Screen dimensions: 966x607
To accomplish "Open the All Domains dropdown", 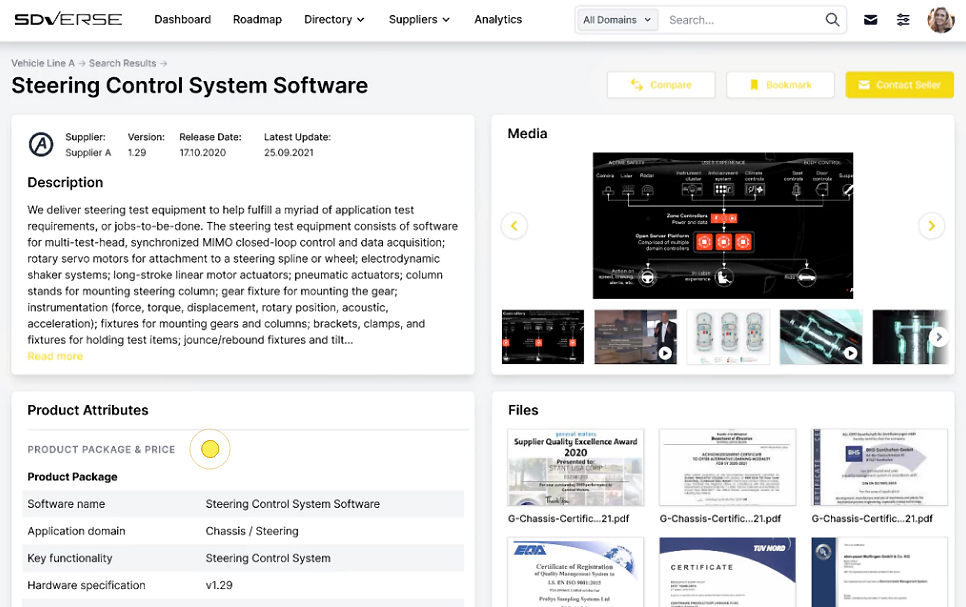I will point(617,20).
